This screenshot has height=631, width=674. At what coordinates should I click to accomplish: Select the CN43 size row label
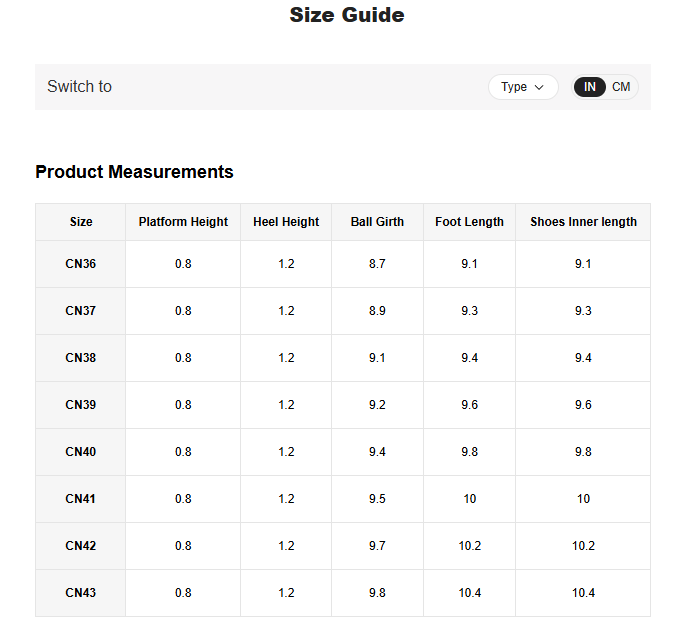(81, 593)
